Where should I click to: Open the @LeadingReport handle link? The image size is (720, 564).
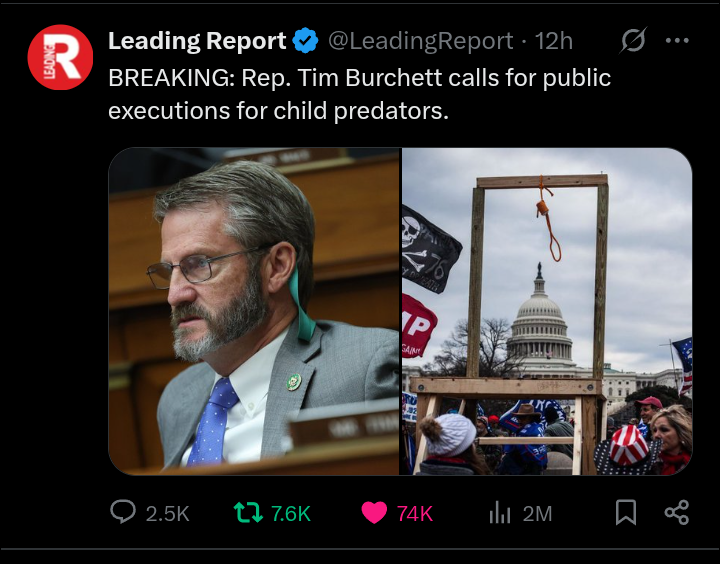point(420,41)
